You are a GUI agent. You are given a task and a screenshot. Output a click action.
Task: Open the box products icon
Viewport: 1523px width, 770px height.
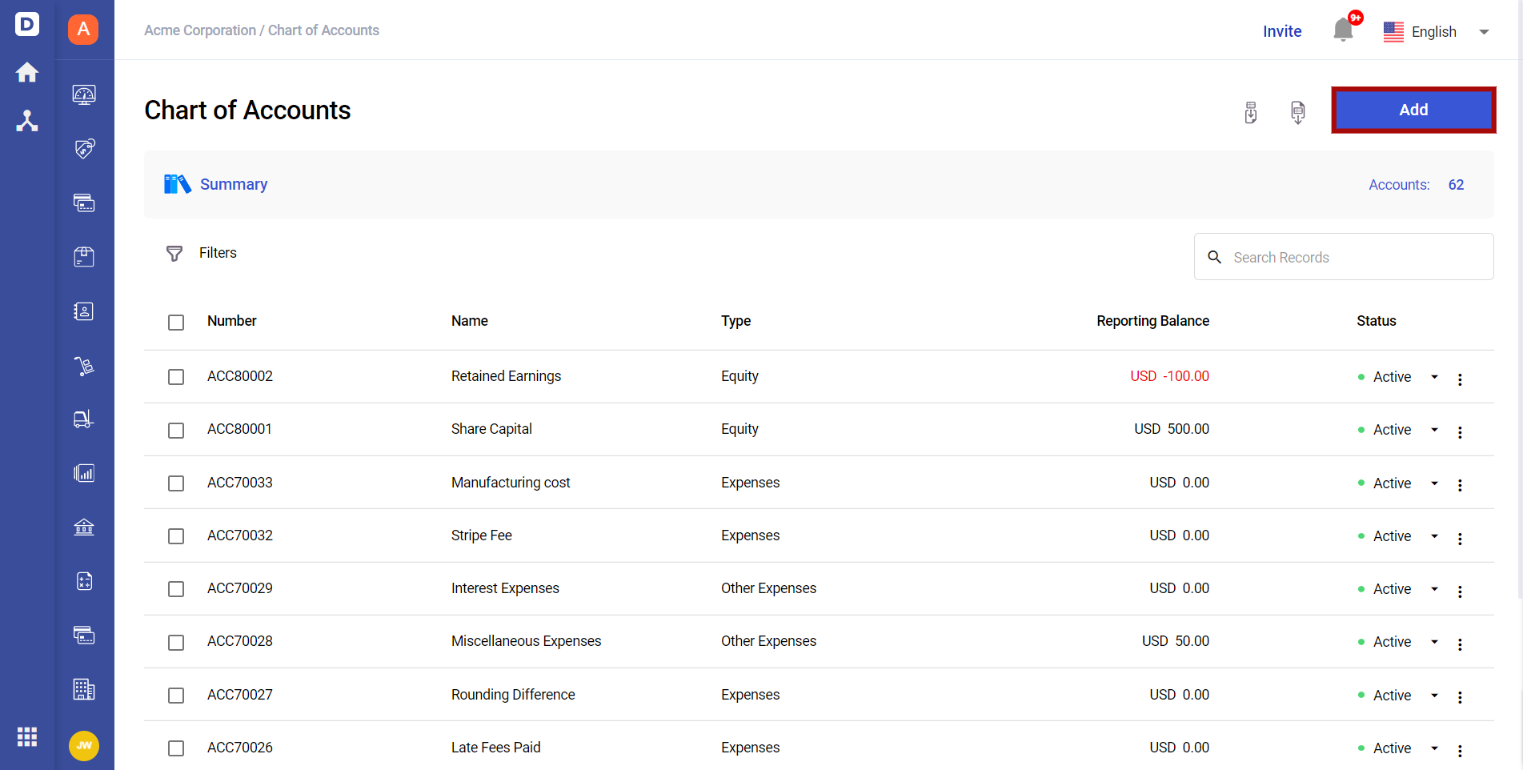[84, 257]
